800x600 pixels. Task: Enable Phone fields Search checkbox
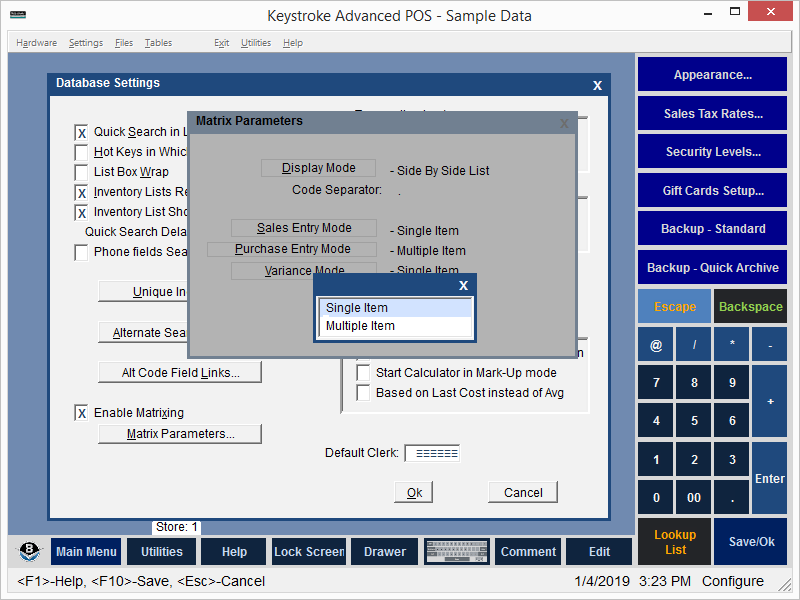[81, 253]
